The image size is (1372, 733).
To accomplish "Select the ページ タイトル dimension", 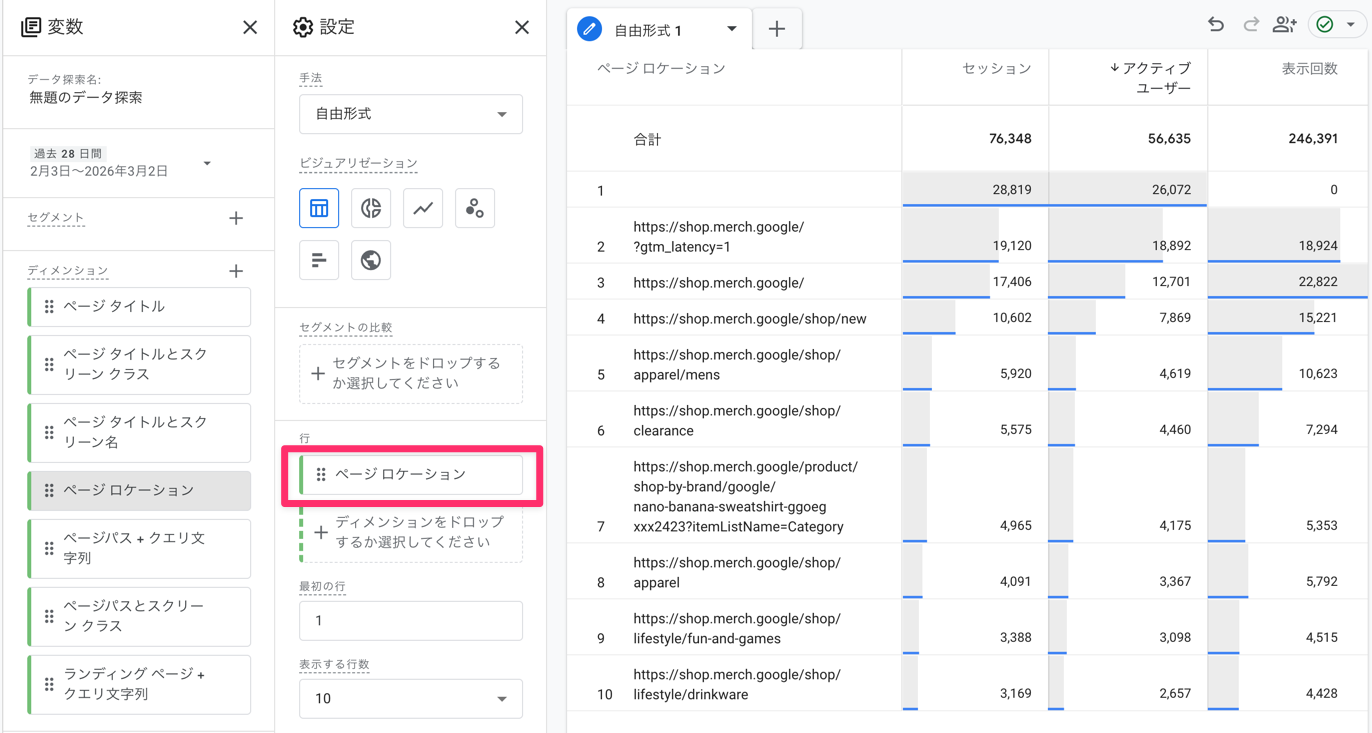I will click(140, 307).
